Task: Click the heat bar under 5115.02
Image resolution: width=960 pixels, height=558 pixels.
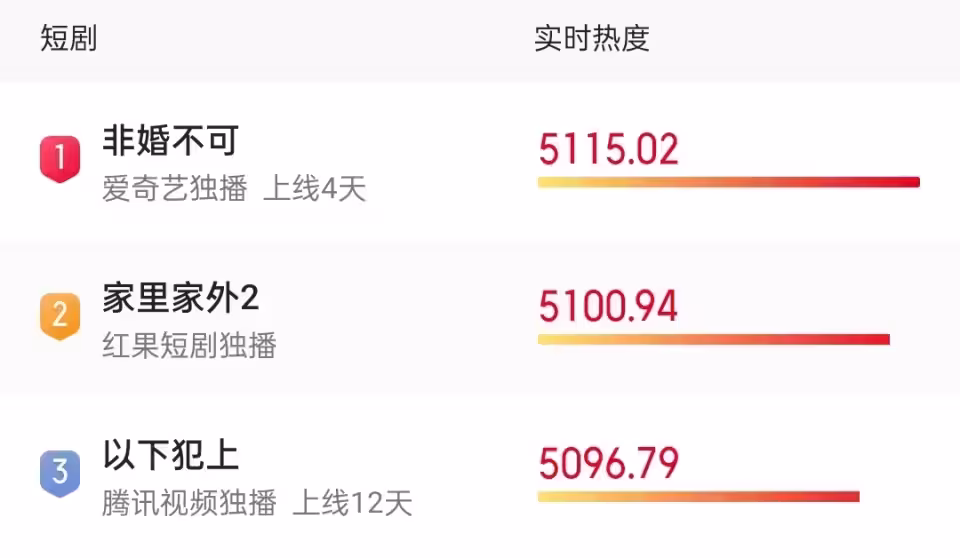Action: coord(728,182)
